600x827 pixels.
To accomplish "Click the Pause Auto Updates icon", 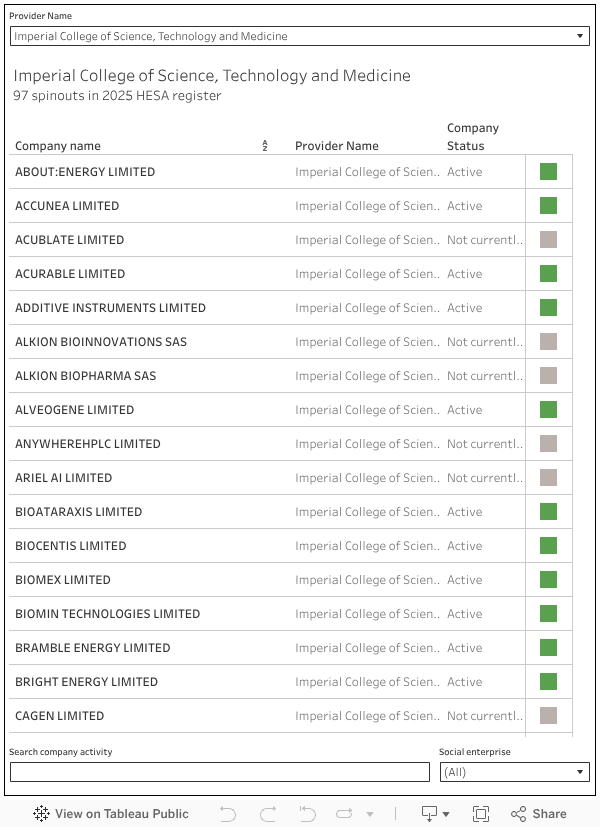I will click(345, 814).
